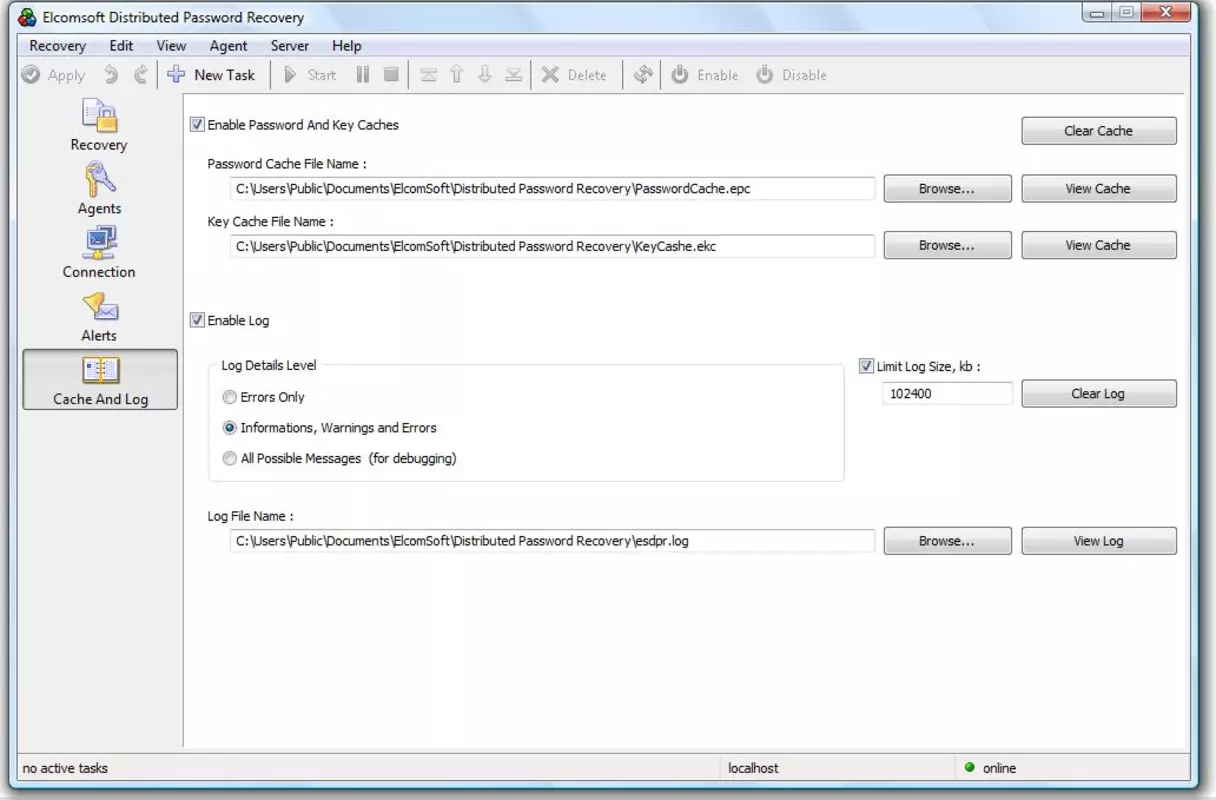
Task: View Cache for Password Cache file
Action: [x=1099, y=189]
